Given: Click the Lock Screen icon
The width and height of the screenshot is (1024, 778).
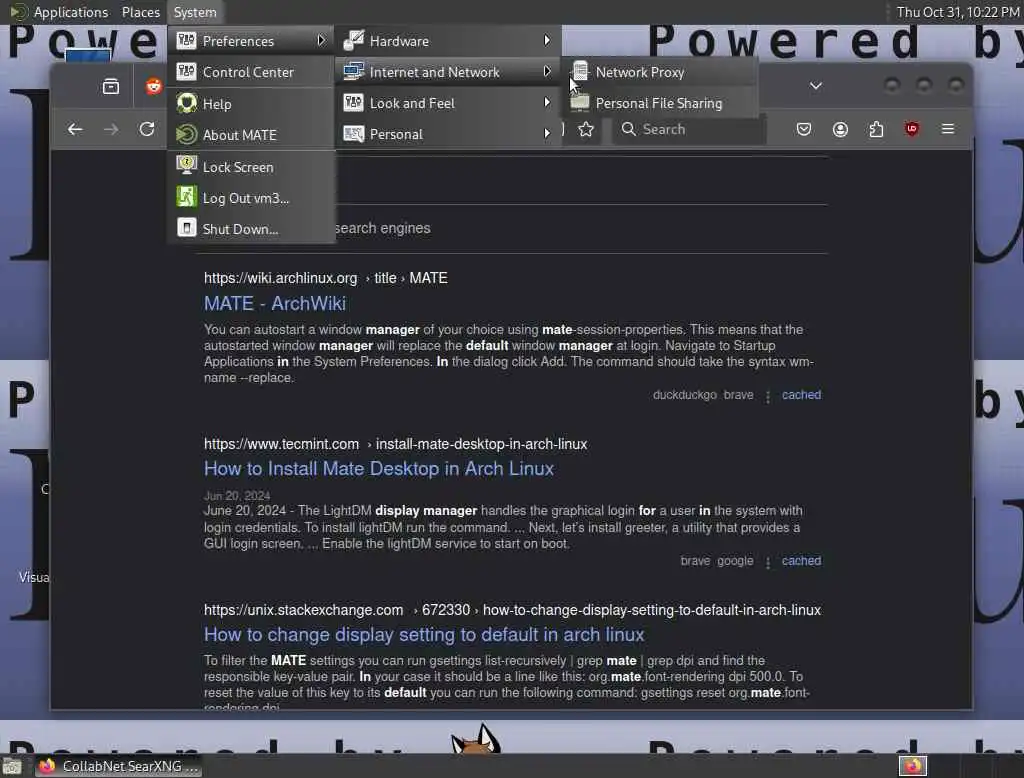Looking at the screenshot, I should point(186,165).
